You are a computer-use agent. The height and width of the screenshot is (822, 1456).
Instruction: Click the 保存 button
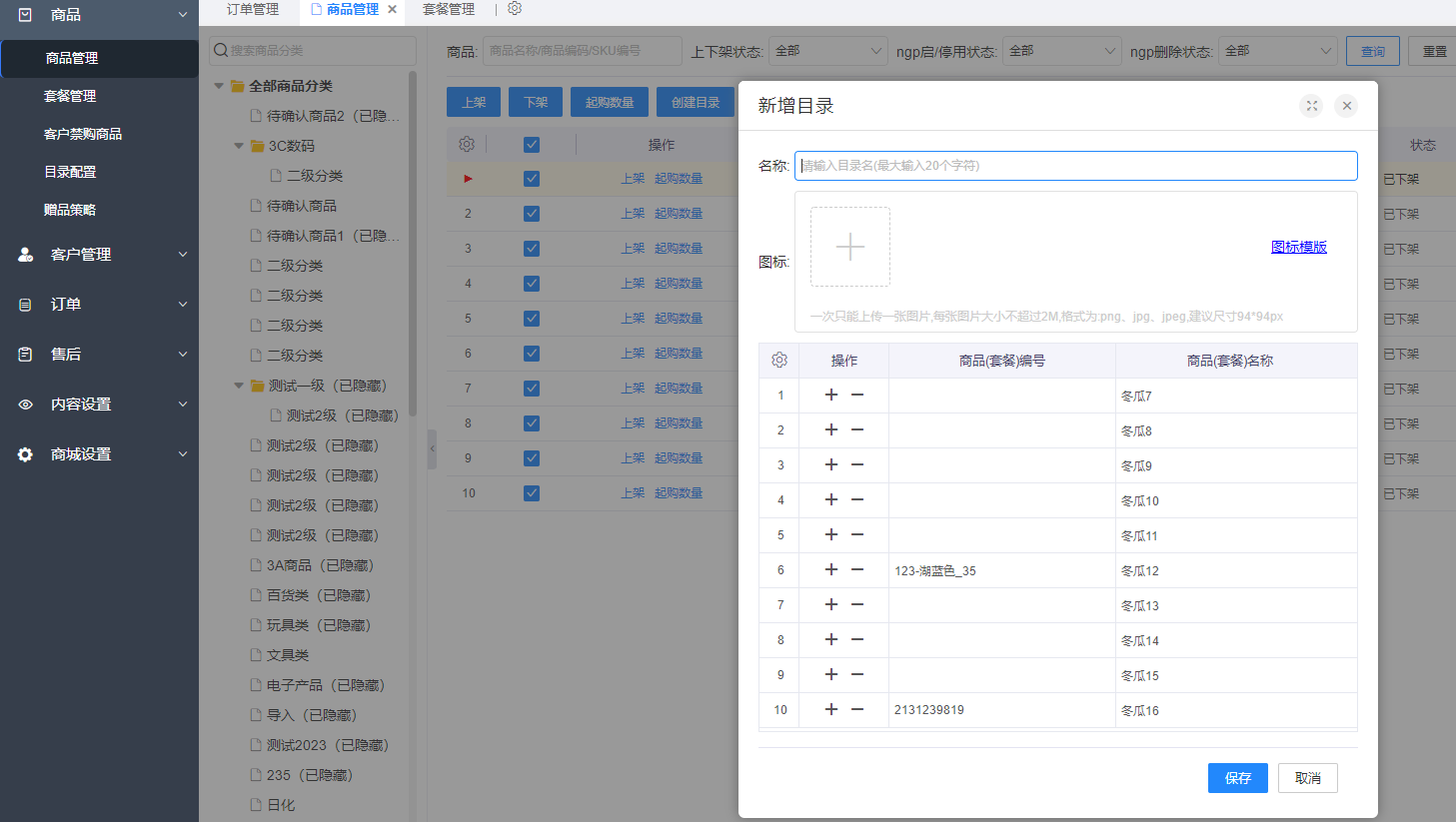coord(1237,778)
